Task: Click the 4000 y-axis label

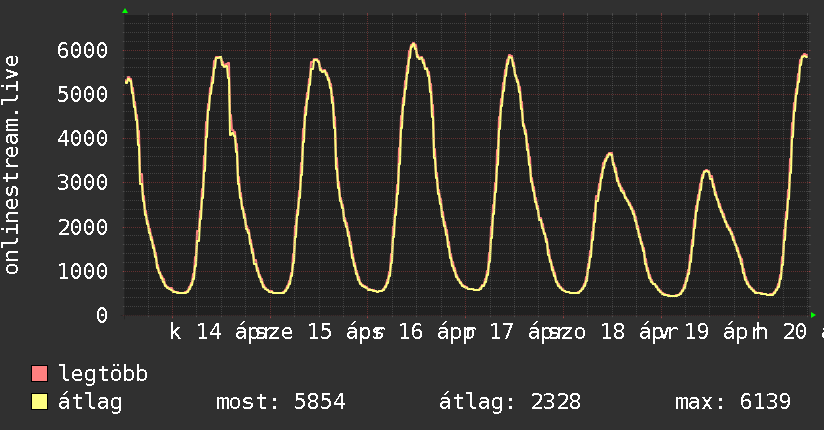Action: click(83, 139)
